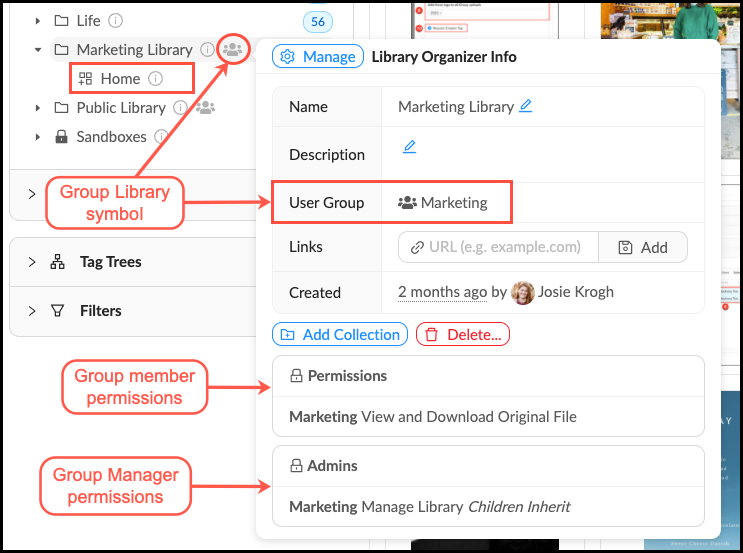Expand the Life folder arrow
The image size is (743, 553).
click(37, 21)
